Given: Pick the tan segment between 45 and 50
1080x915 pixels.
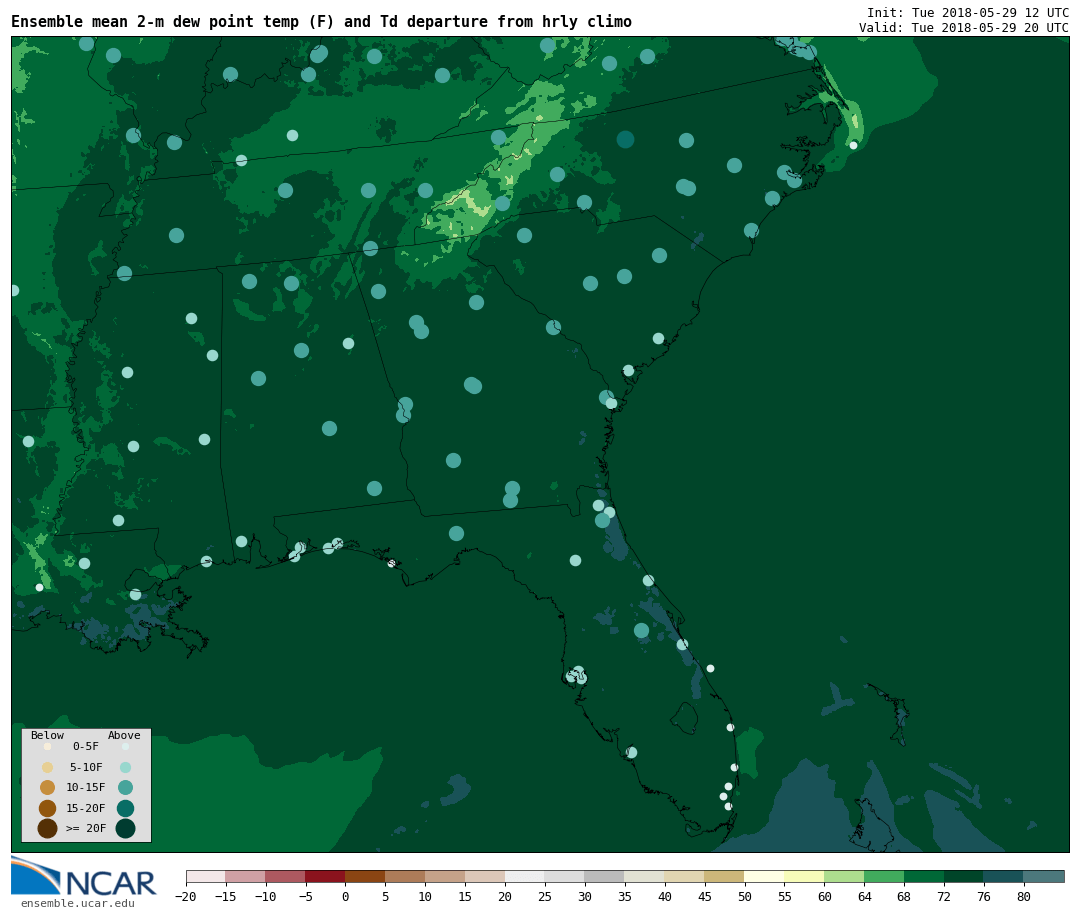Looking at the screenshot, I should click(x=725, y=876).
